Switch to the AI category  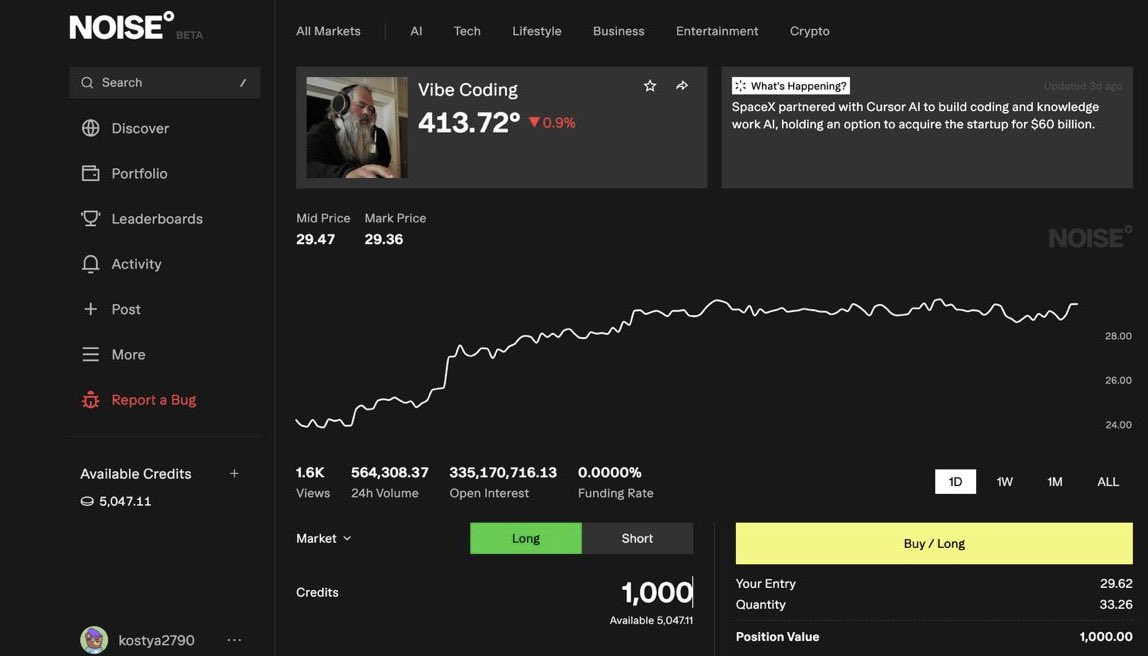click(x=416, y=31)
